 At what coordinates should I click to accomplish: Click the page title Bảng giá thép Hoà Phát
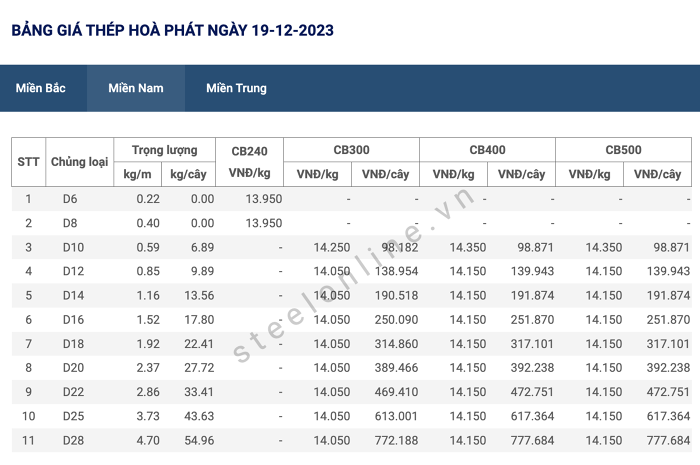point(172,30)
